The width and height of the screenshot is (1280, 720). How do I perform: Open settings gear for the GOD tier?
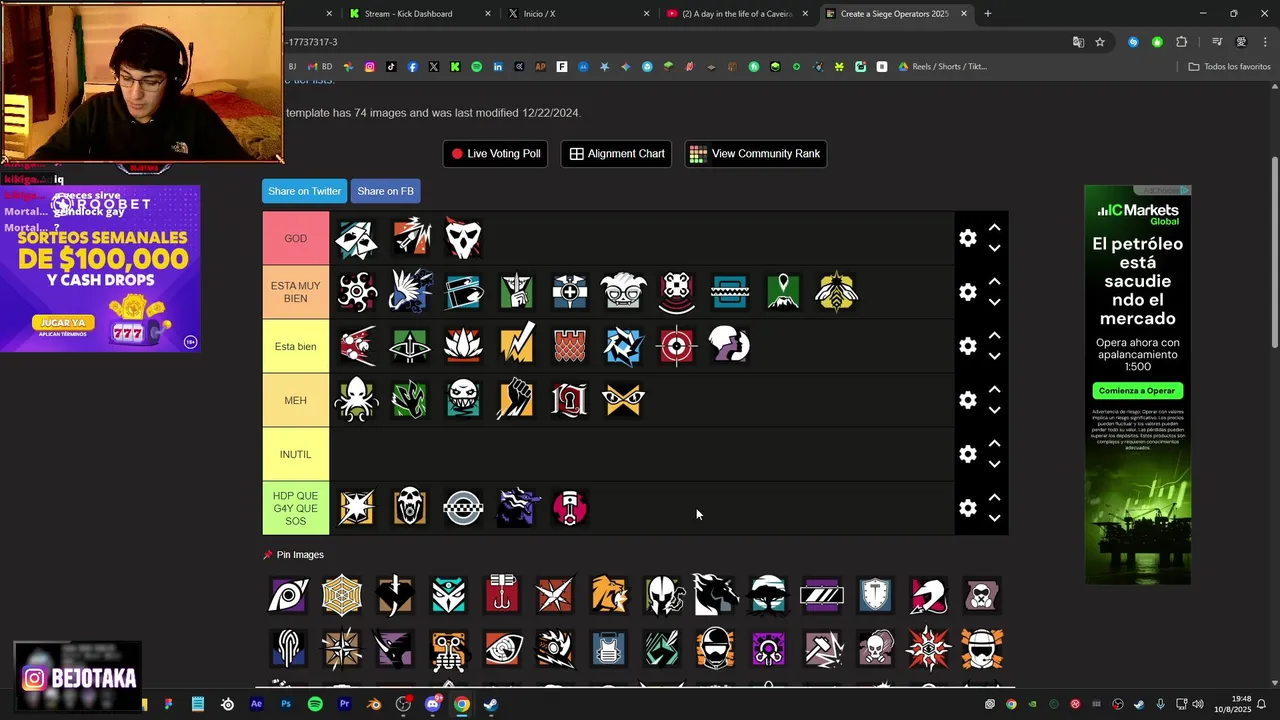(x=968, y=238)
